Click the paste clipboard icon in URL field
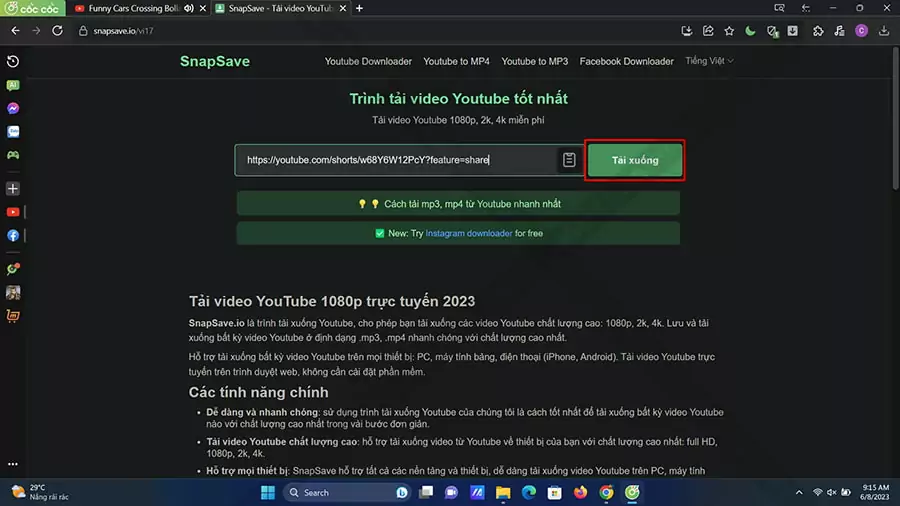This screenshot has height=506, width=900. (569, 159)
